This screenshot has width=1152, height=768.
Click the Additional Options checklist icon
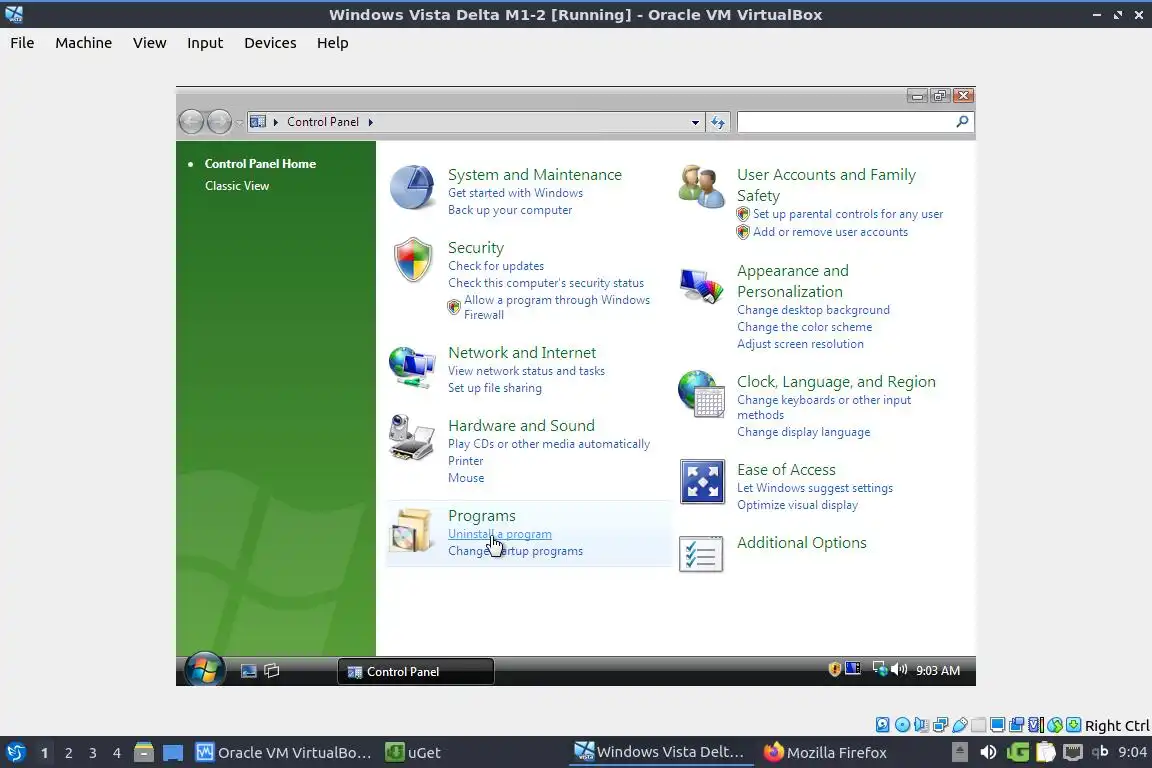point(701,554)
